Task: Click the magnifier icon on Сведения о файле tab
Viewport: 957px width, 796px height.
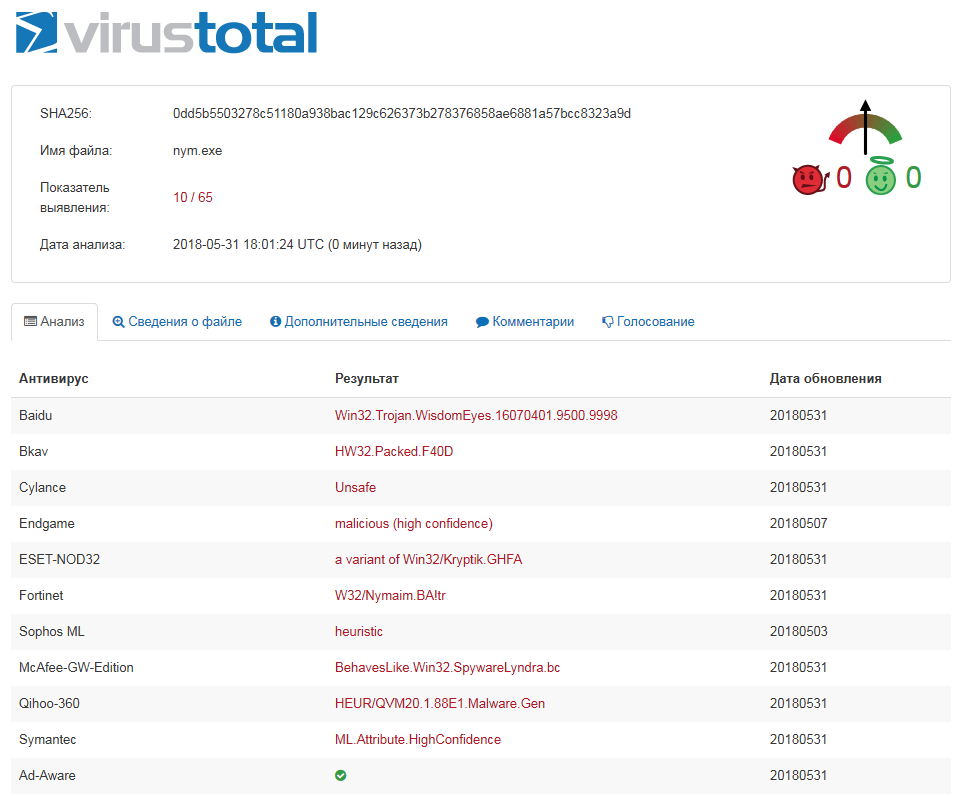Action: (118, 322)
